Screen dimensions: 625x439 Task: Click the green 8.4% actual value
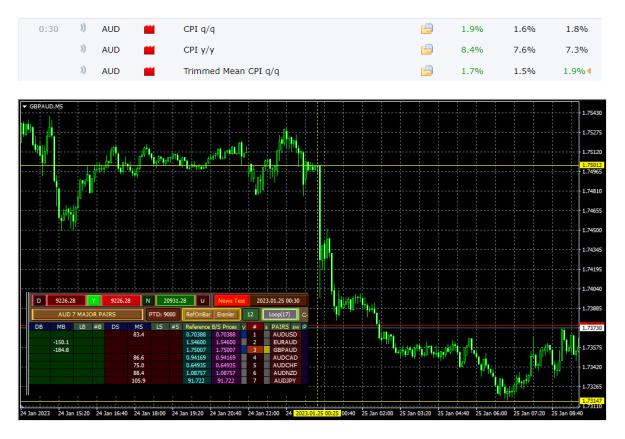[472, 50]
